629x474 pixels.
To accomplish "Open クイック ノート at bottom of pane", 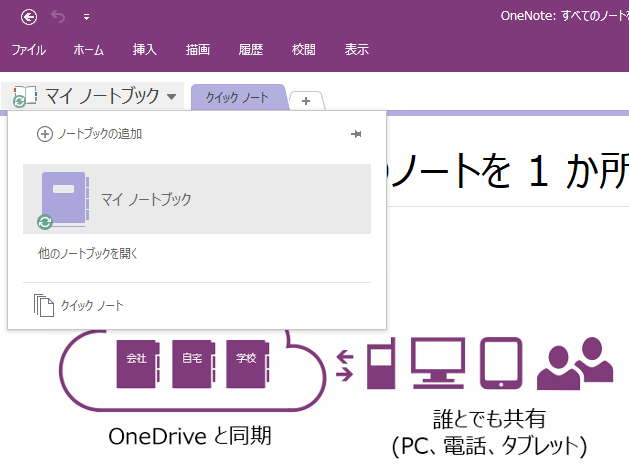I will click(x=92, y=306).
